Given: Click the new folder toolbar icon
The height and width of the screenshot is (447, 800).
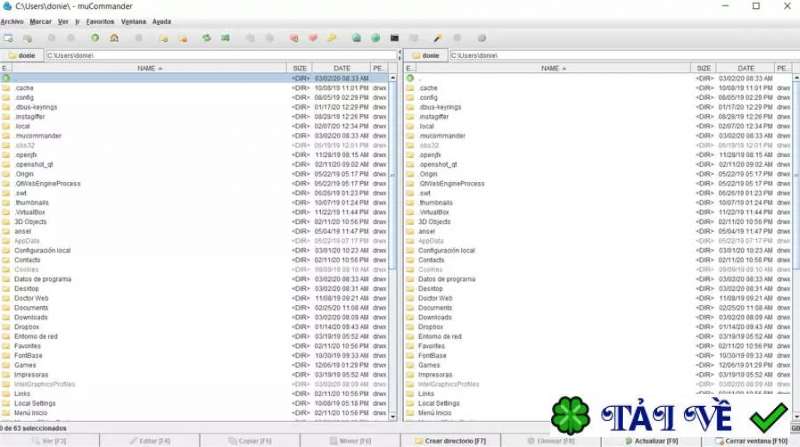Looking at the screenshot, I should coord(163,38).
